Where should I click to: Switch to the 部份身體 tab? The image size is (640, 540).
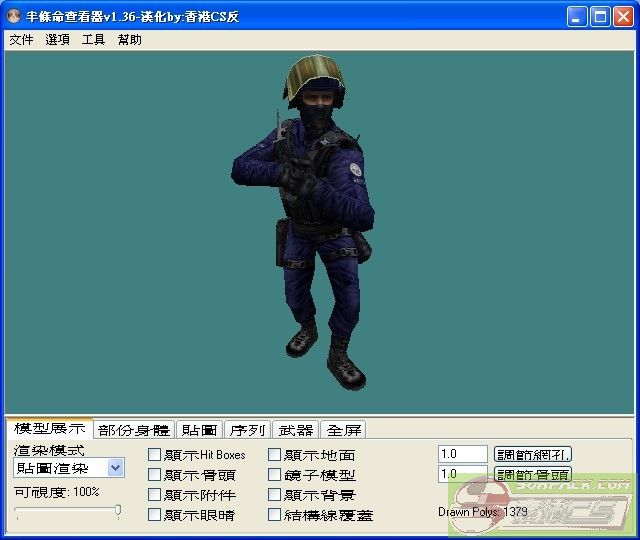tap(134, 430)
